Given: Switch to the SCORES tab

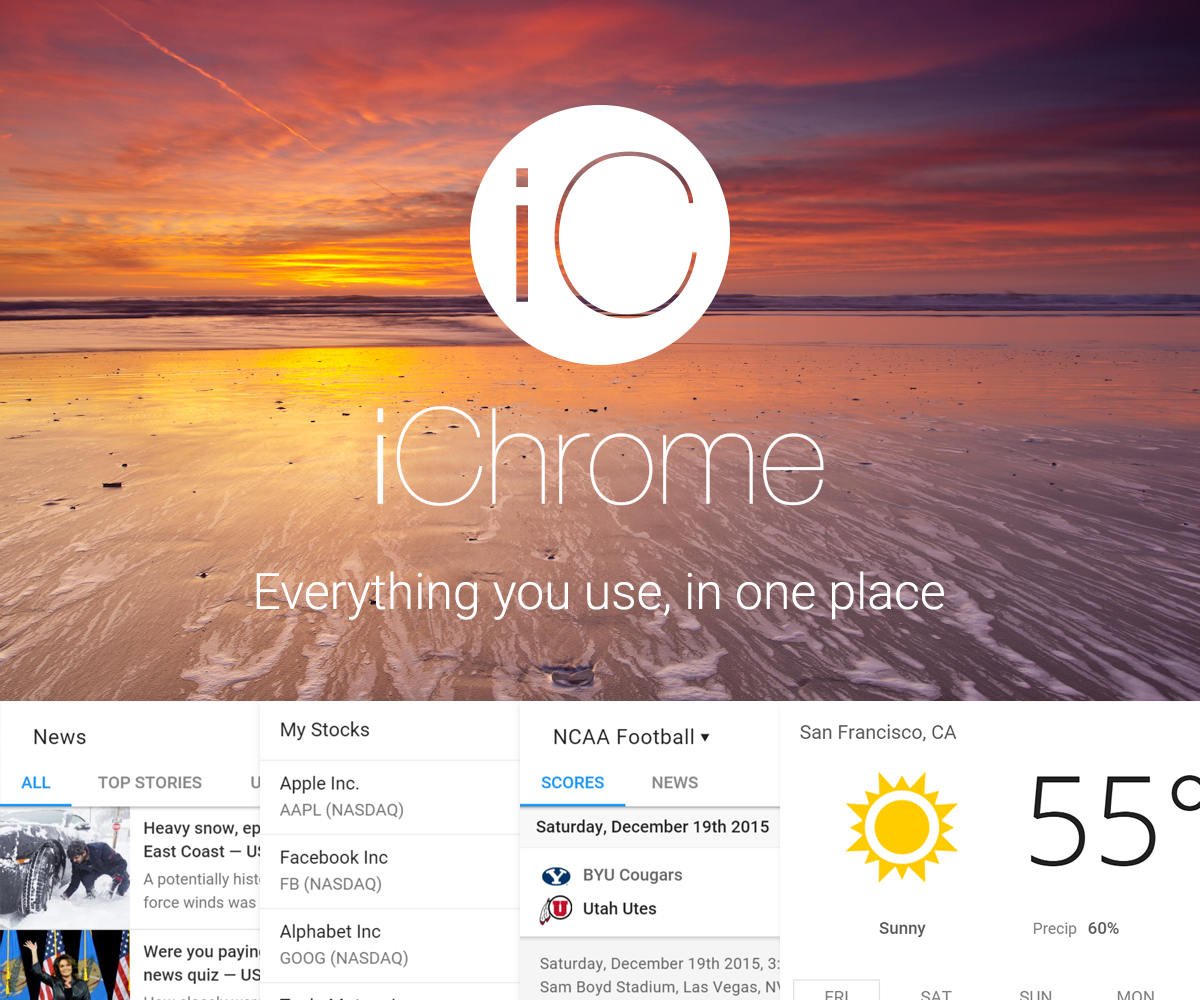Looking at the screenshot, I should click(573, 783).
